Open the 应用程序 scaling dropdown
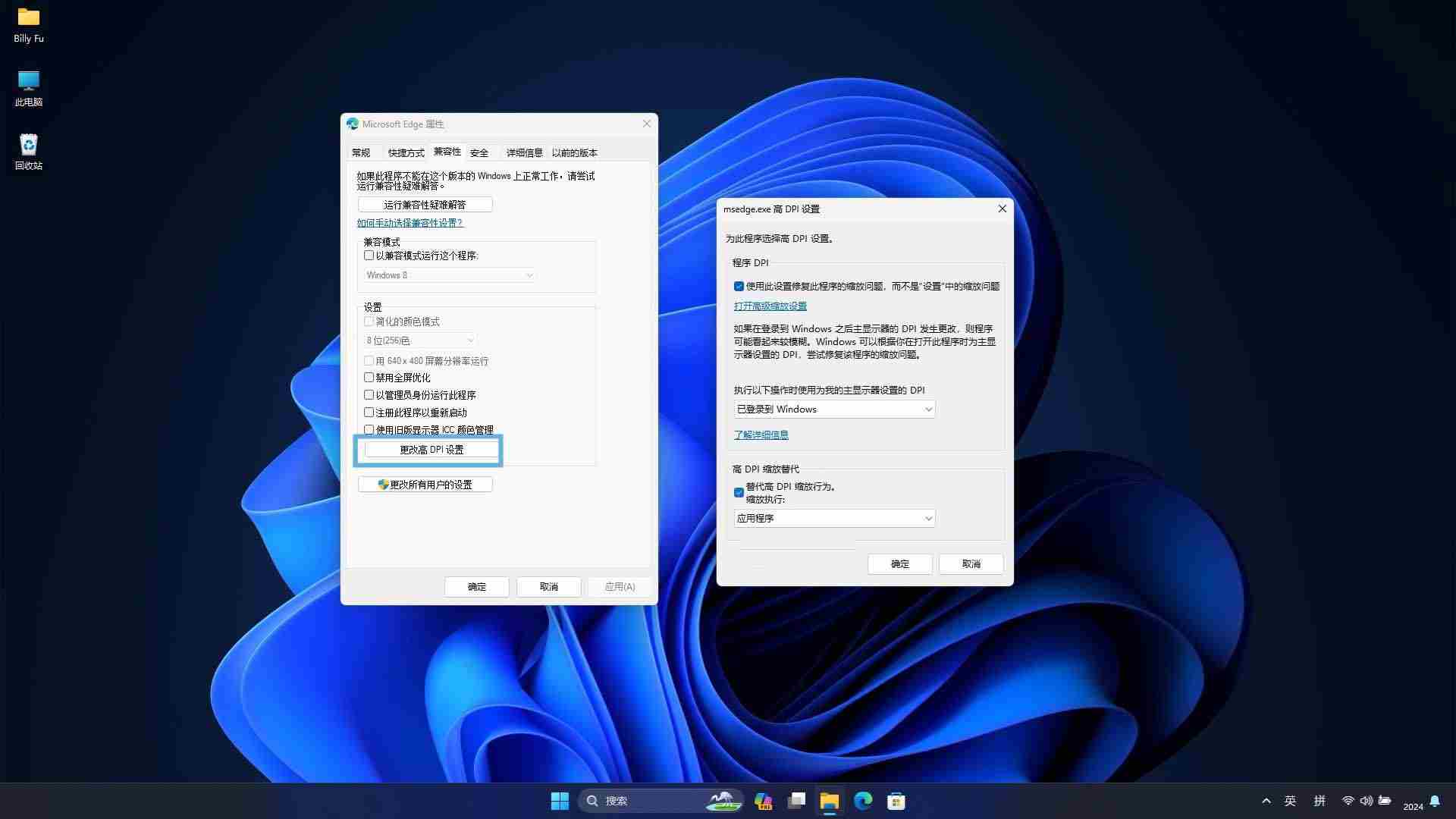1456x819 pixels. point(834,519)
